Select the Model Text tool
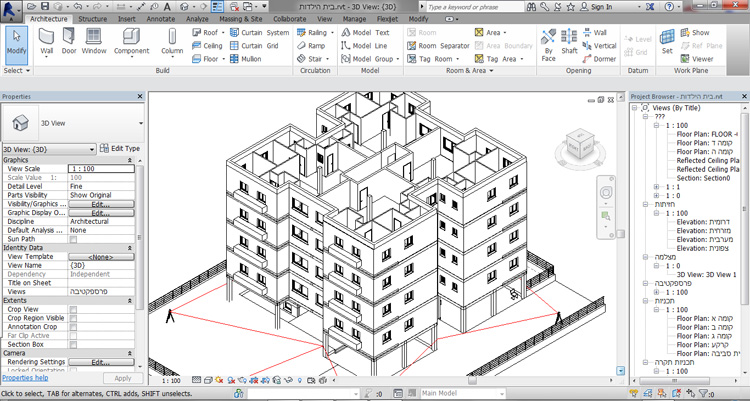This screenshot has width=750, height=401. click(x=365, y=33)
